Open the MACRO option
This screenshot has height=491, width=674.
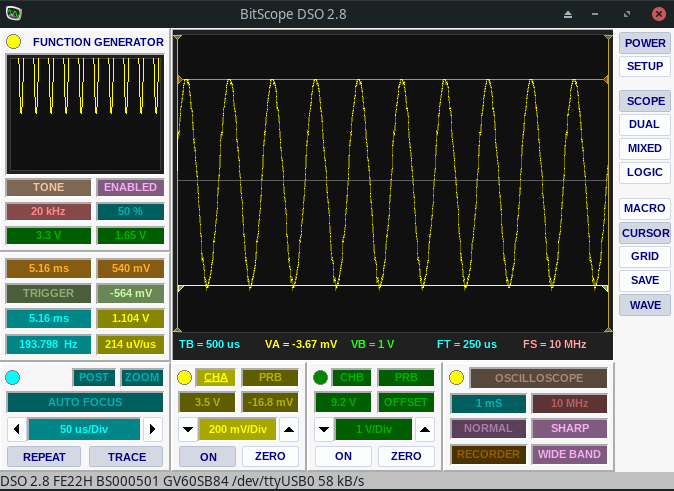point(645,209)
